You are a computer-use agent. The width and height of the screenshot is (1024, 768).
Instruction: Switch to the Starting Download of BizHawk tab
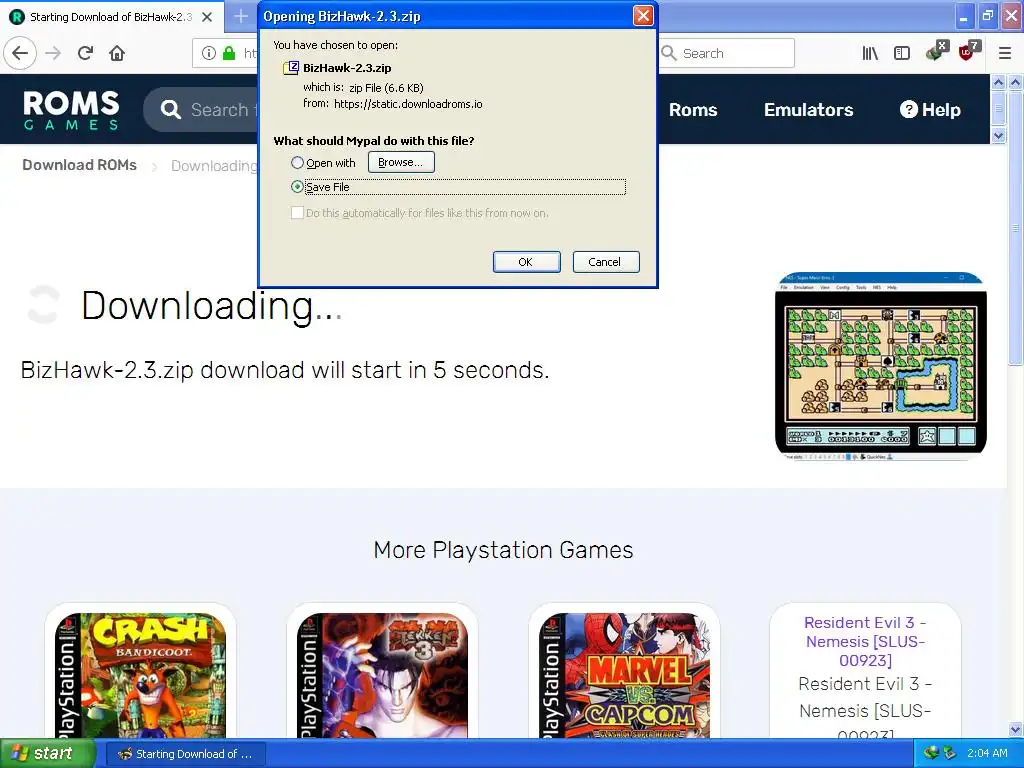point(111,17)
